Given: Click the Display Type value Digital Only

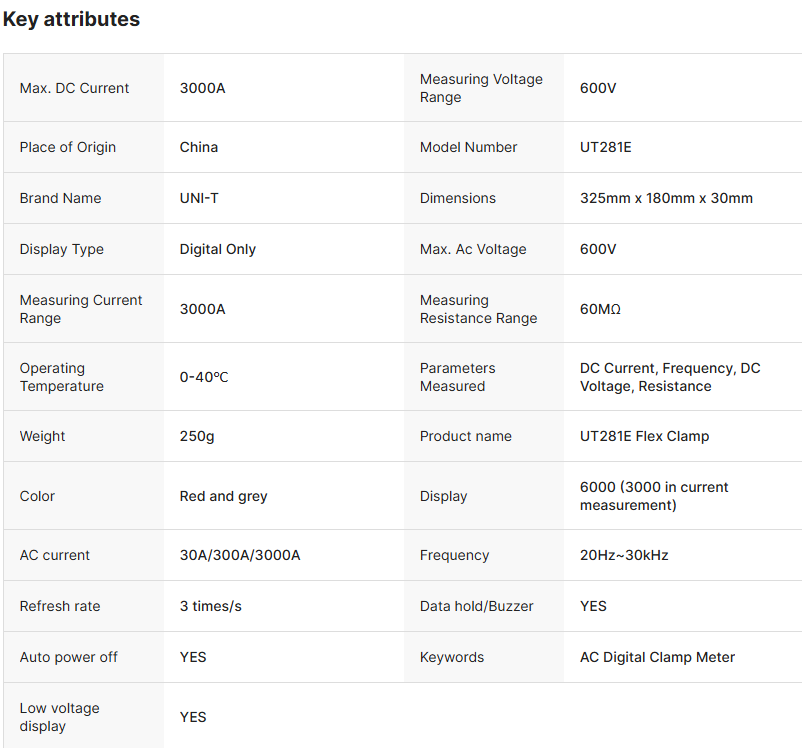Looking at the screenshot, I should click(x=217, y=249).
